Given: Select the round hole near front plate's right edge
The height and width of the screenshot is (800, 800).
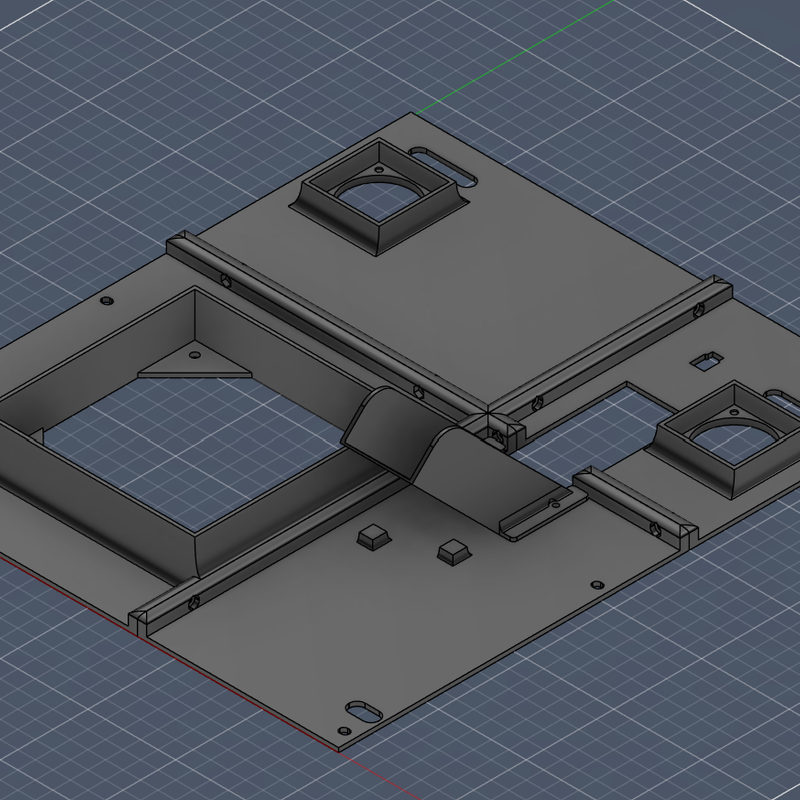Looking at the screenshot, I should (597, 585).
